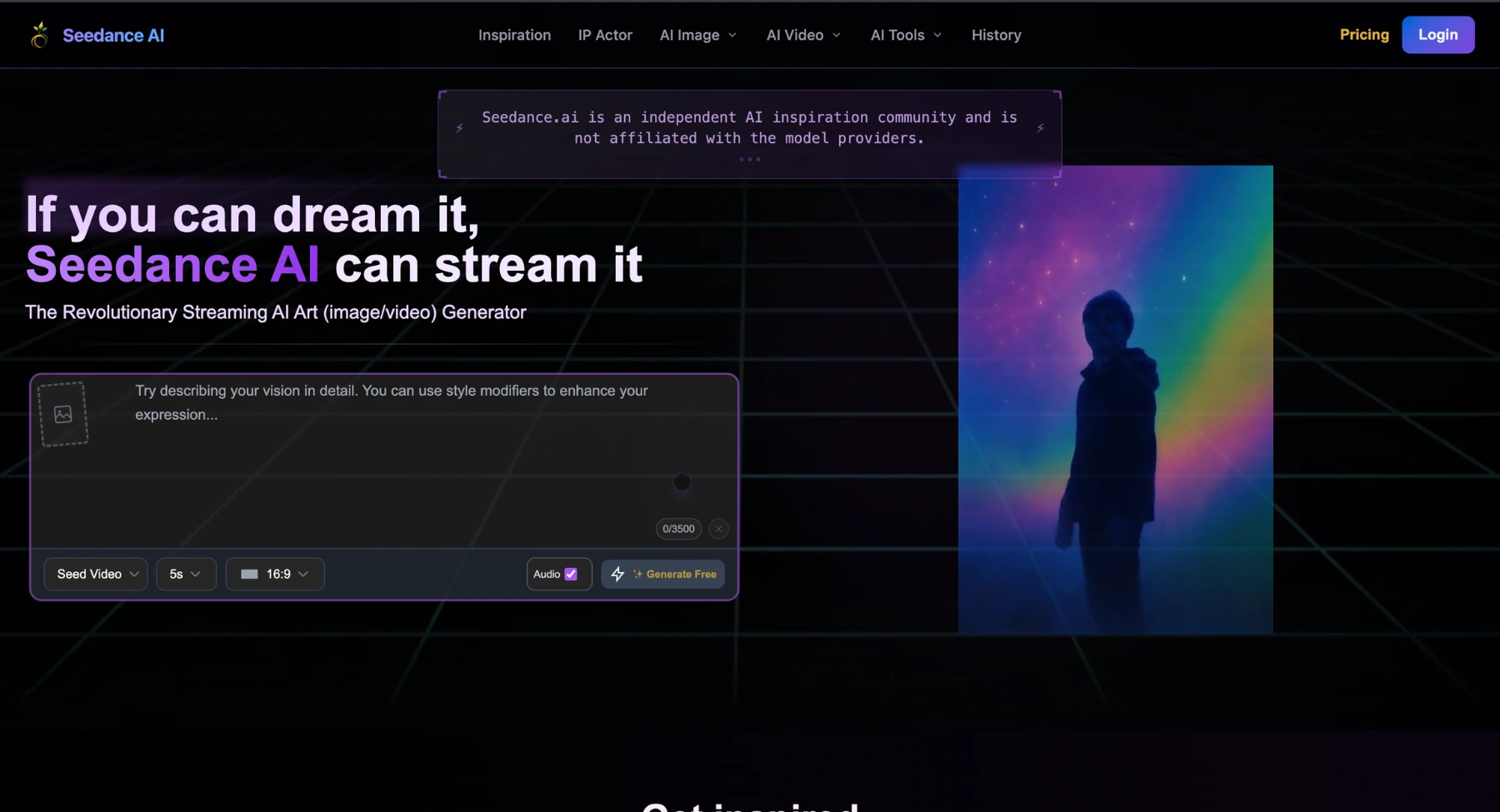
Task: Open the Seedance AI home link text
Action: coord(113,35)
